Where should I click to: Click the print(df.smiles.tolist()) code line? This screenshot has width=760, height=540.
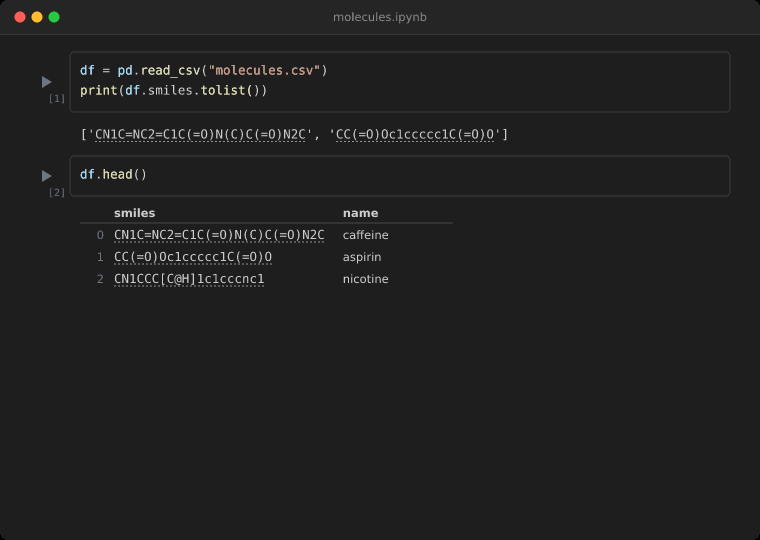174,91
